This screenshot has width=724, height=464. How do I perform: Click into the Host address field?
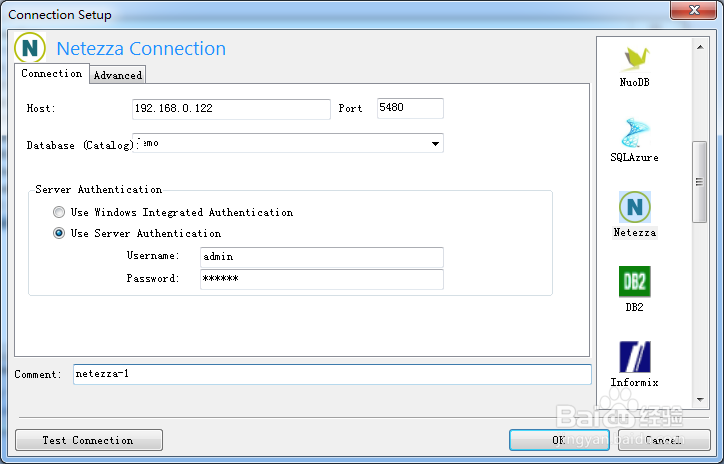coord(230,109)
